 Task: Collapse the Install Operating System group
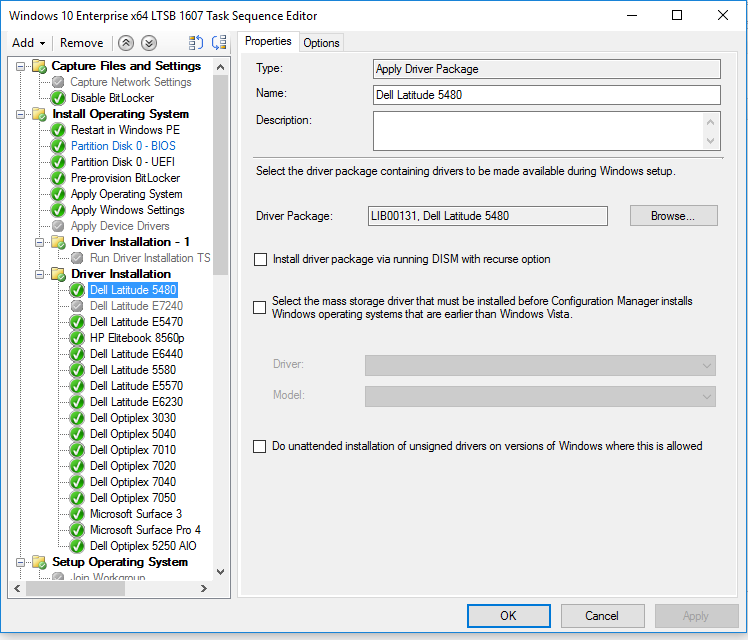(x=20, y=114)
